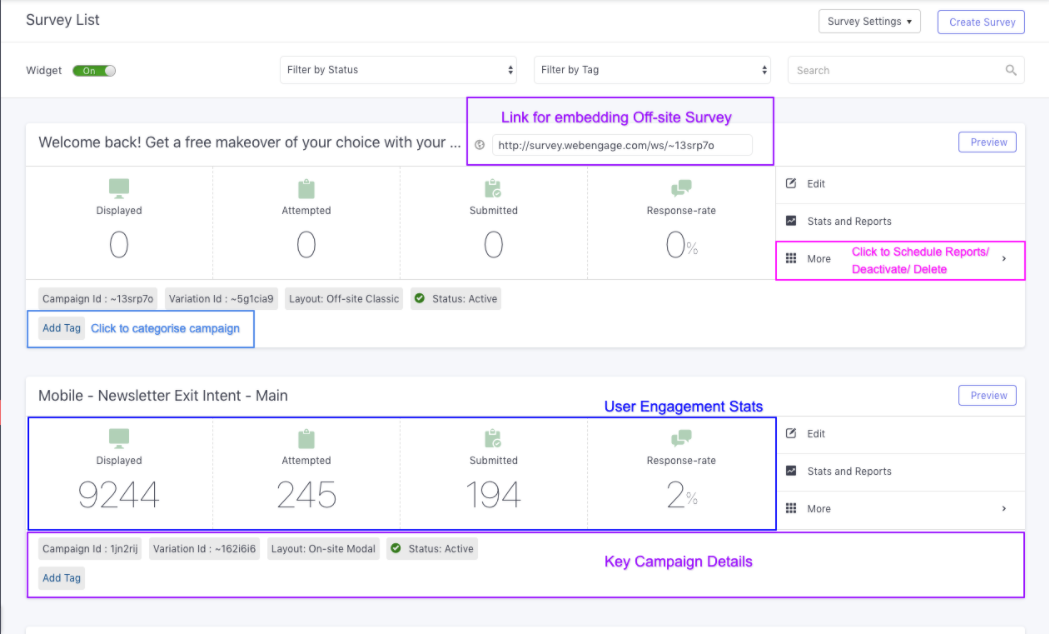Viewport: 1049px width, 634px height.
Task: Click the Displayed monitor icon in Mobile Newsletter card
Action: pyautogui.click(x=119, y=438)
